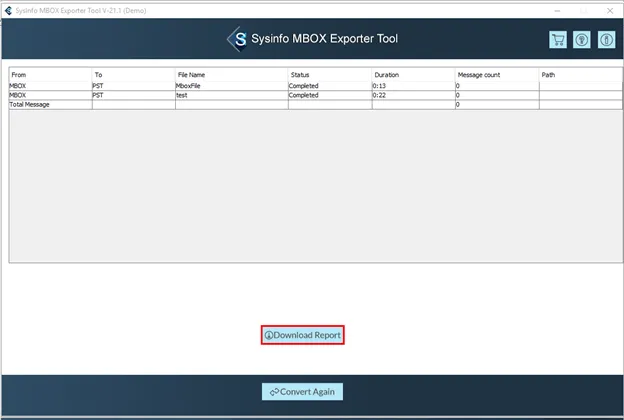This screenshot has height=420, width=624.
Task: Click the PST cell in test row
Action: pos(134,95)
